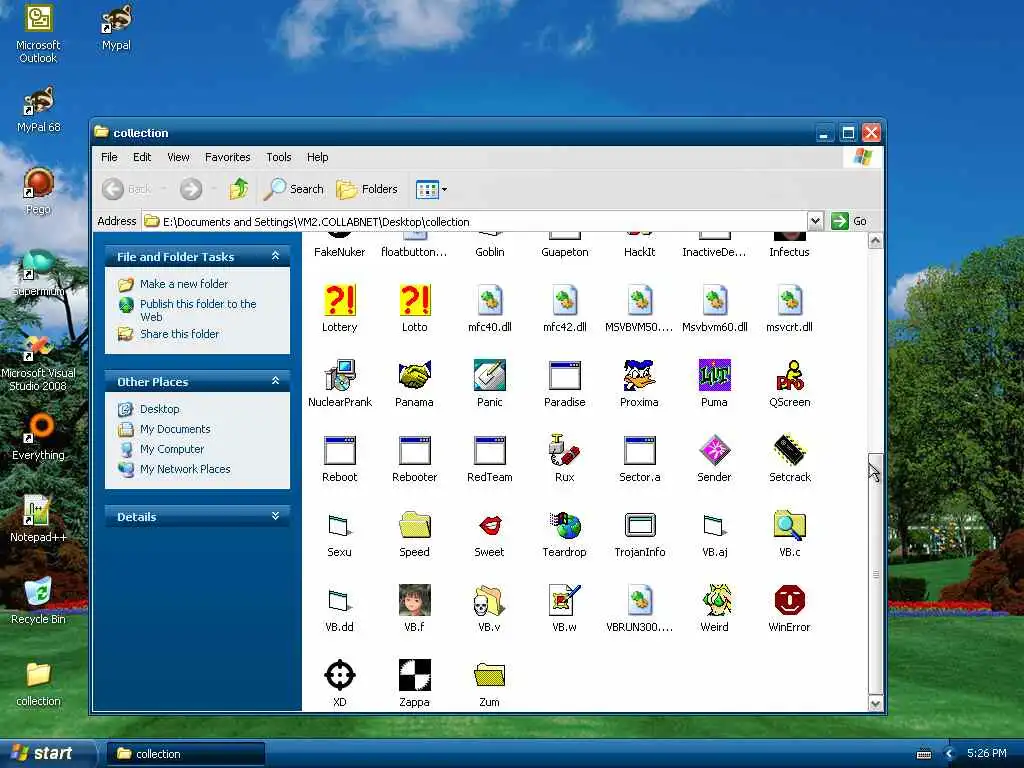Image resolution: width=1024 pixels, height=768 pixels.
Task: Select the XD crosshair icon
Action: [340, 675]
